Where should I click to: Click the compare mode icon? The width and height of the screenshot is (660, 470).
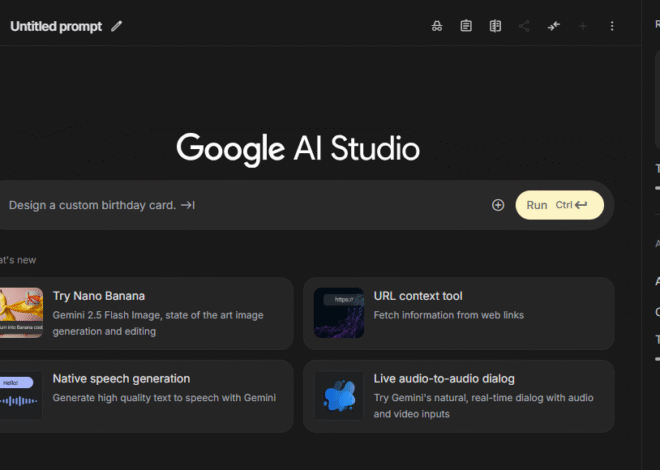pyautogui.click(x=495, y=26)
